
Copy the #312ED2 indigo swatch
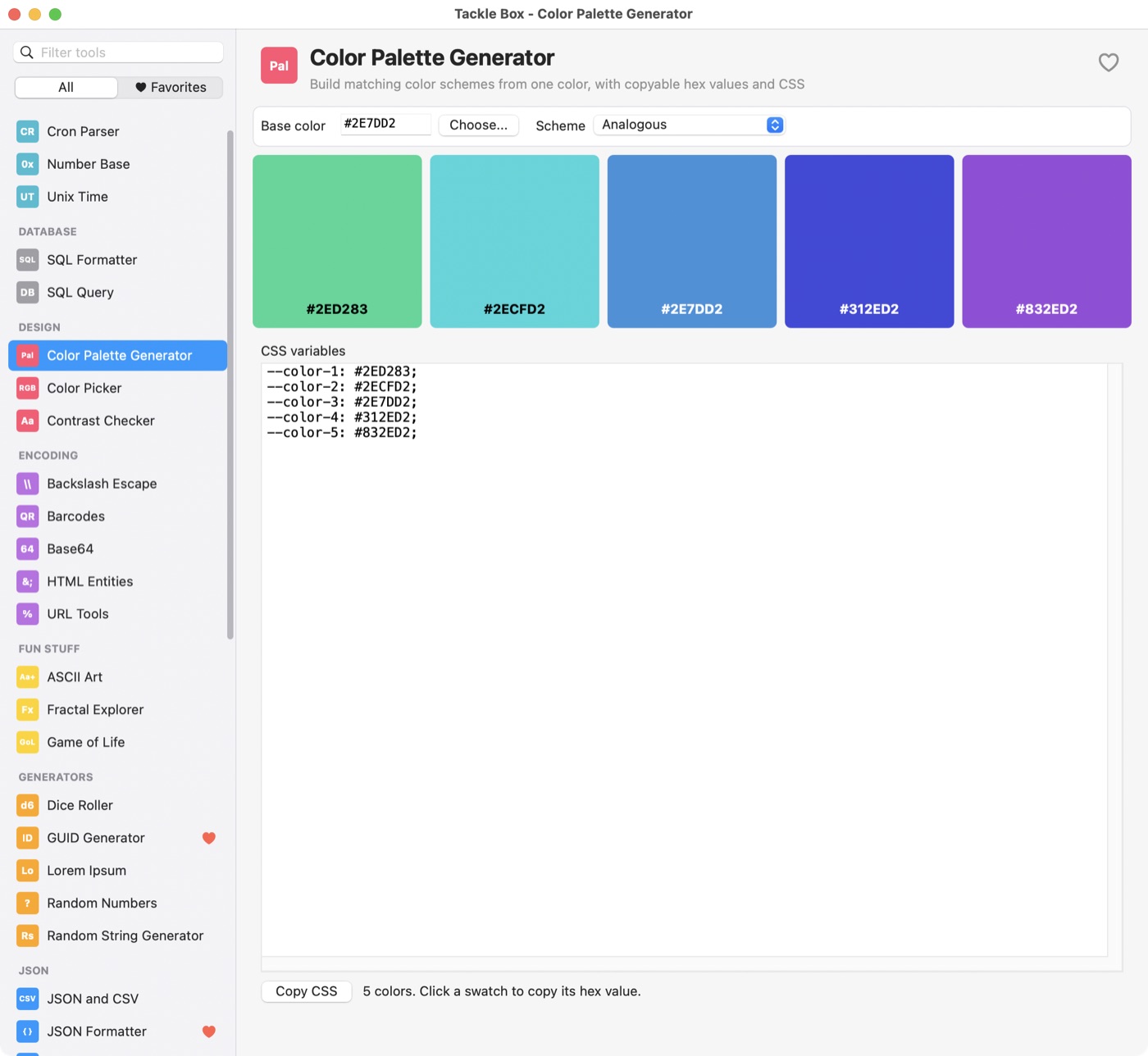point(869,241)
